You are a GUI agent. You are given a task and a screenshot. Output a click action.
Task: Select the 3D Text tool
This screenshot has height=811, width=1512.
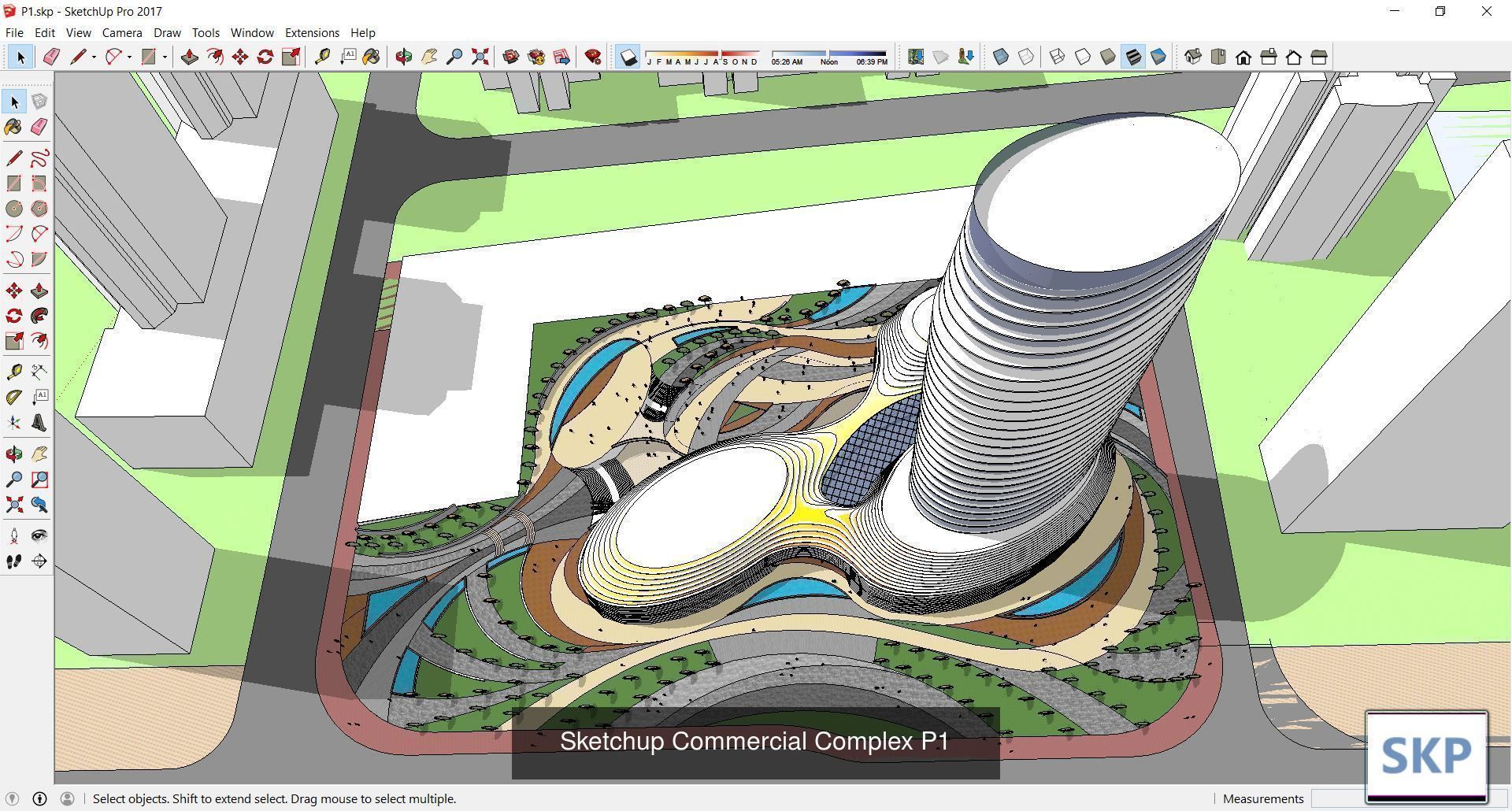(x=39, y=423)
